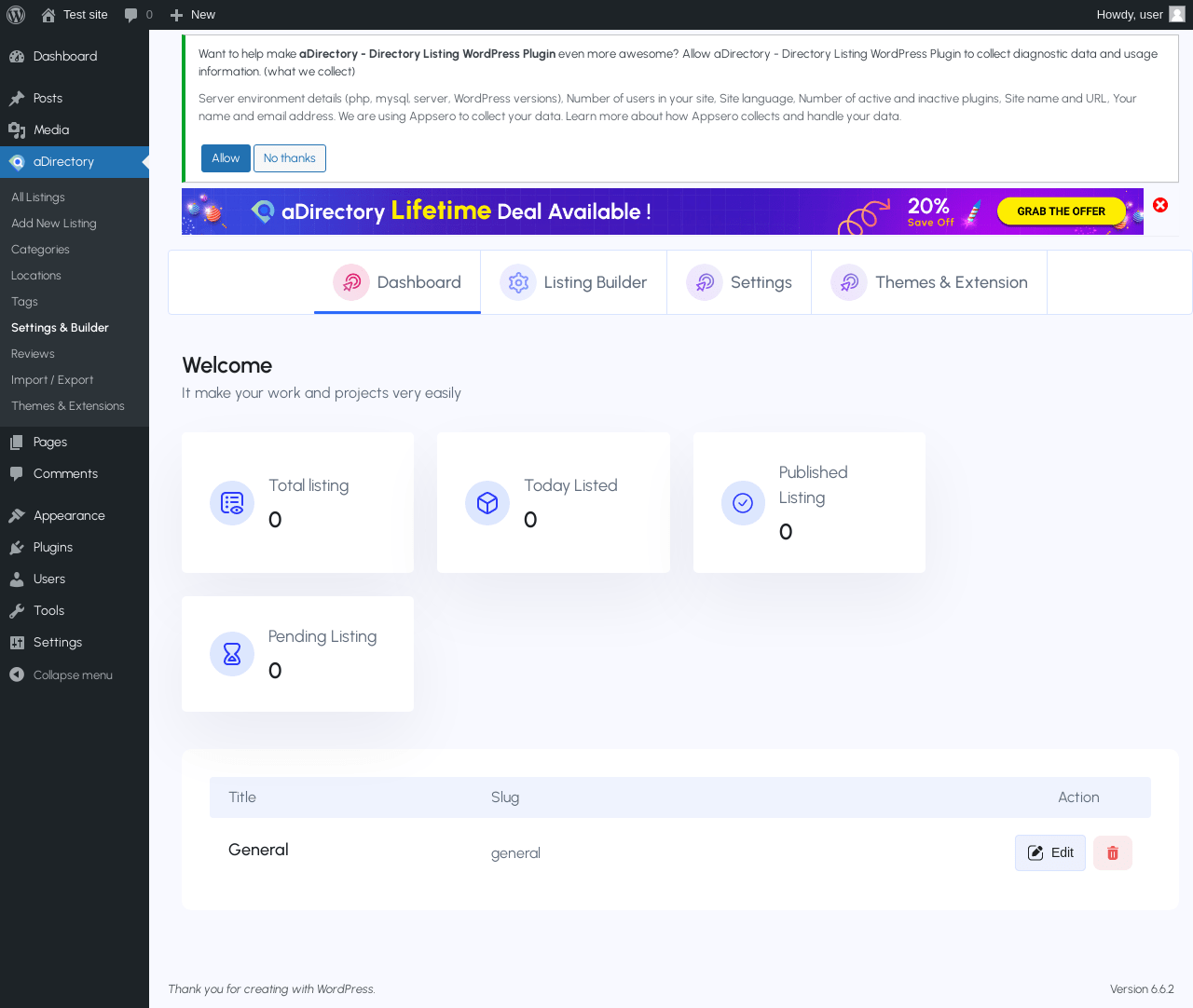This screenshot has height=1008, width=1193.
Task: Click the Slug column header
Action: (x=505, y=797)
